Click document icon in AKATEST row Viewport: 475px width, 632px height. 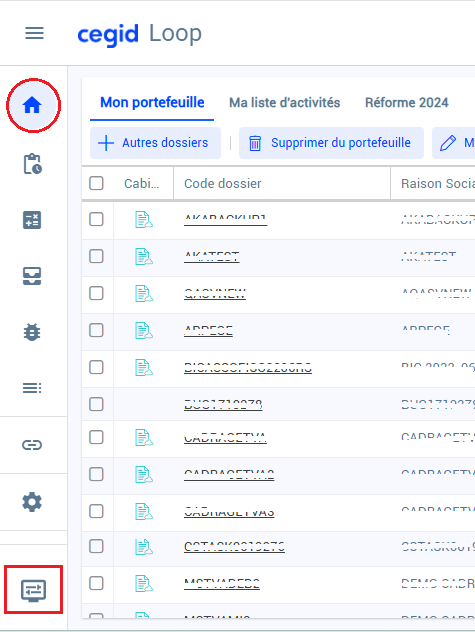[144, 256]
